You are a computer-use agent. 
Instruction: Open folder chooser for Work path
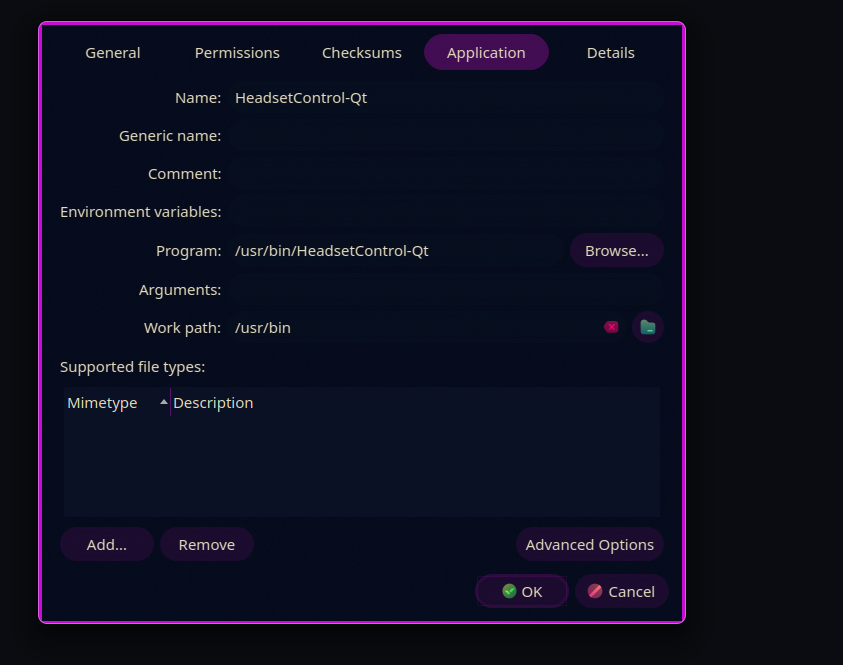(x=648, y=327)
